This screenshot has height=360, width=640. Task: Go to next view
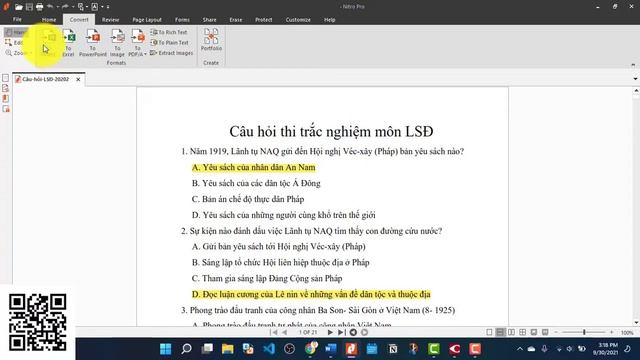(x=364, y=332)
